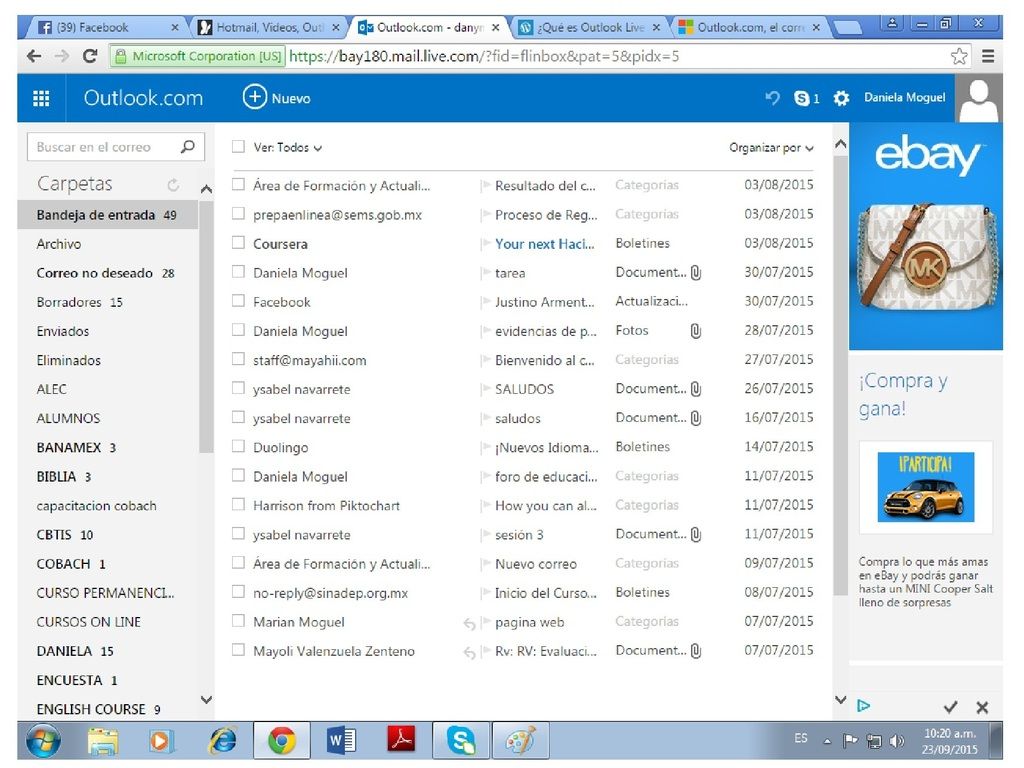Click the browser back arrow
Image resolution: width=1024 pixels, height=768 pixels.
coord(34,56)
